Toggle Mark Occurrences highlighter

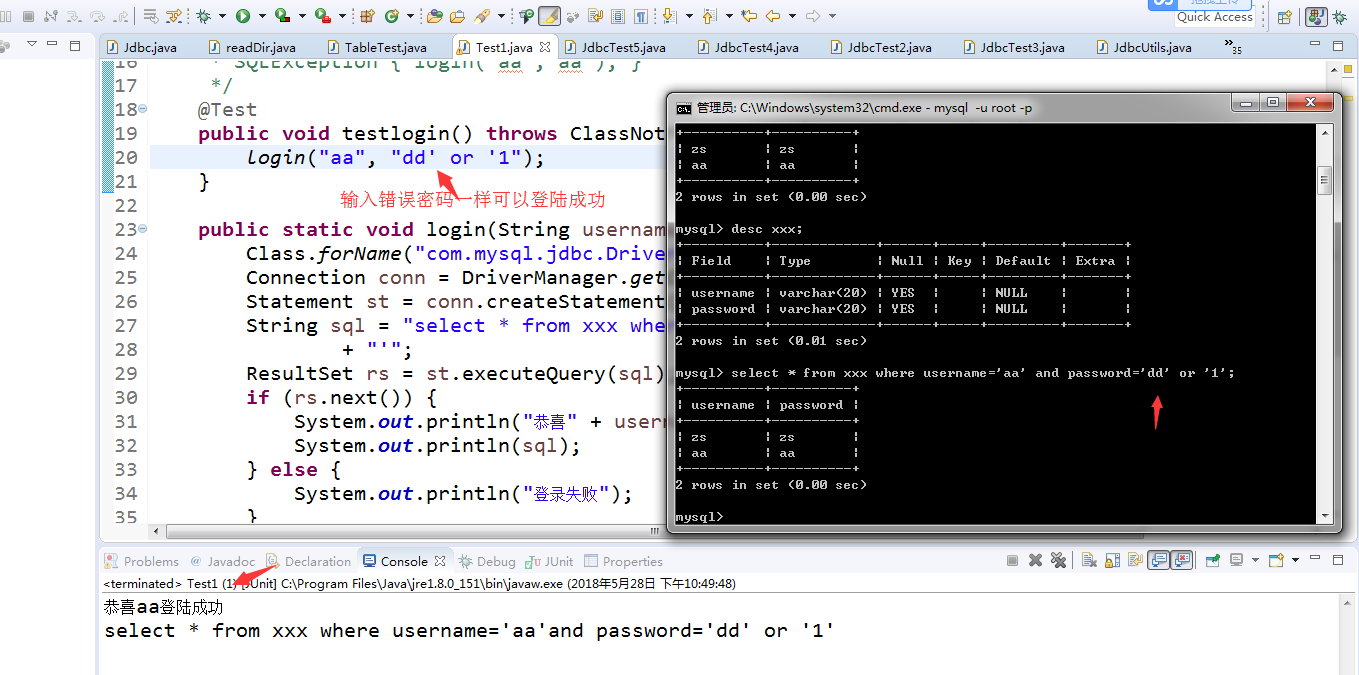tap(548, 16)
